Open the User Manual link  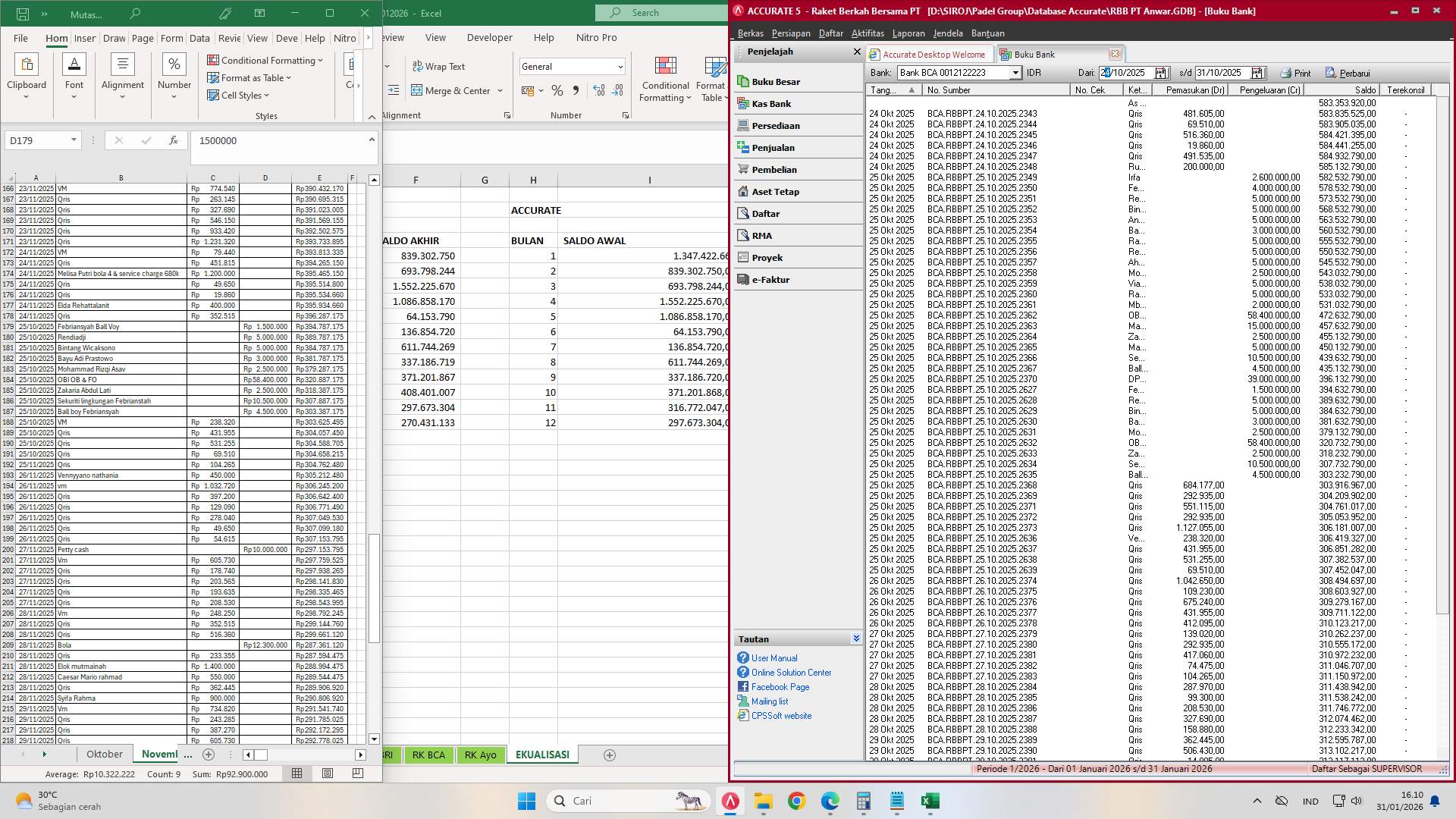(773, 657)
